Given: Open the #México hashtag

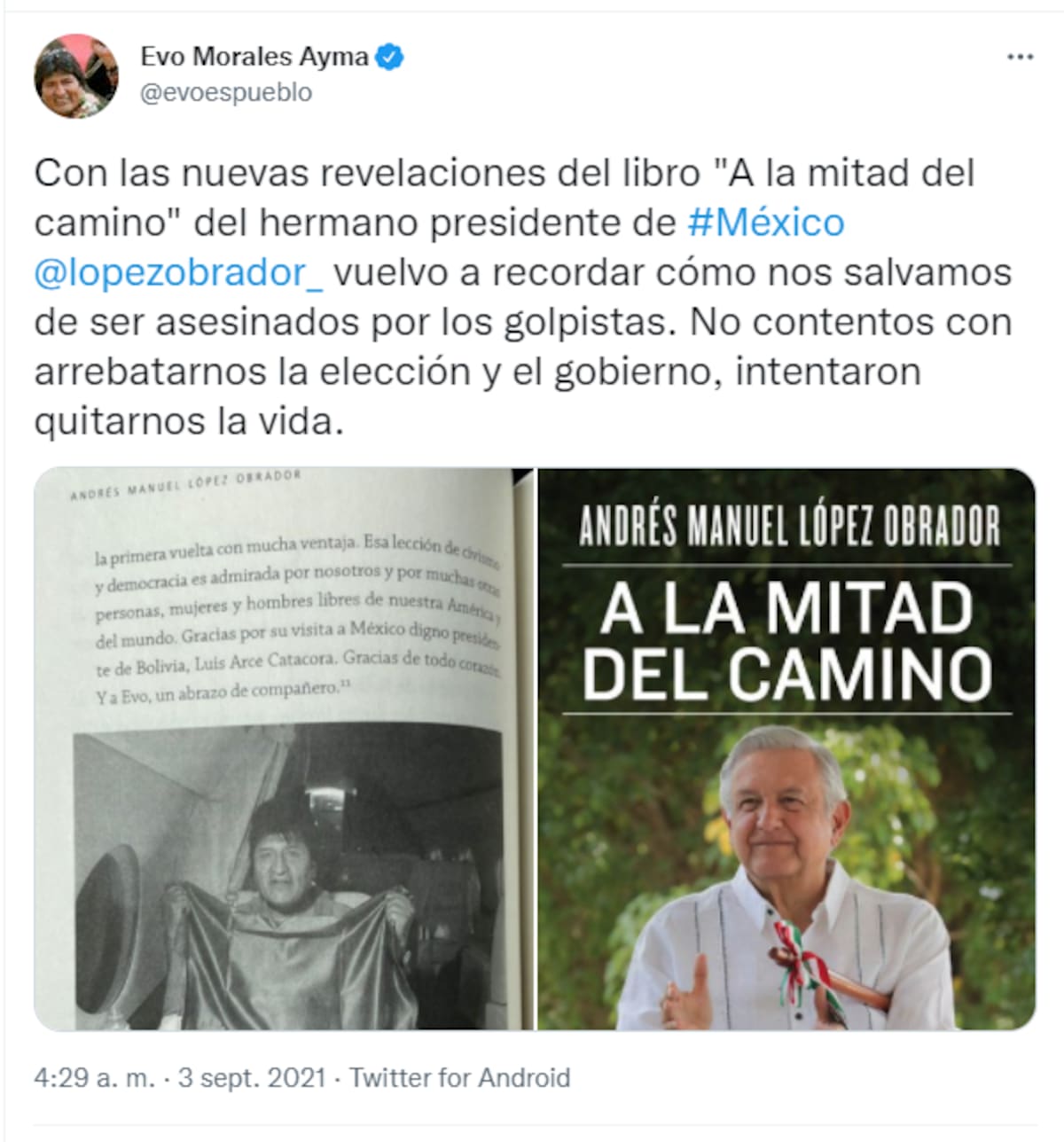Looking at the screenshot, I should (x=766, y=223).
